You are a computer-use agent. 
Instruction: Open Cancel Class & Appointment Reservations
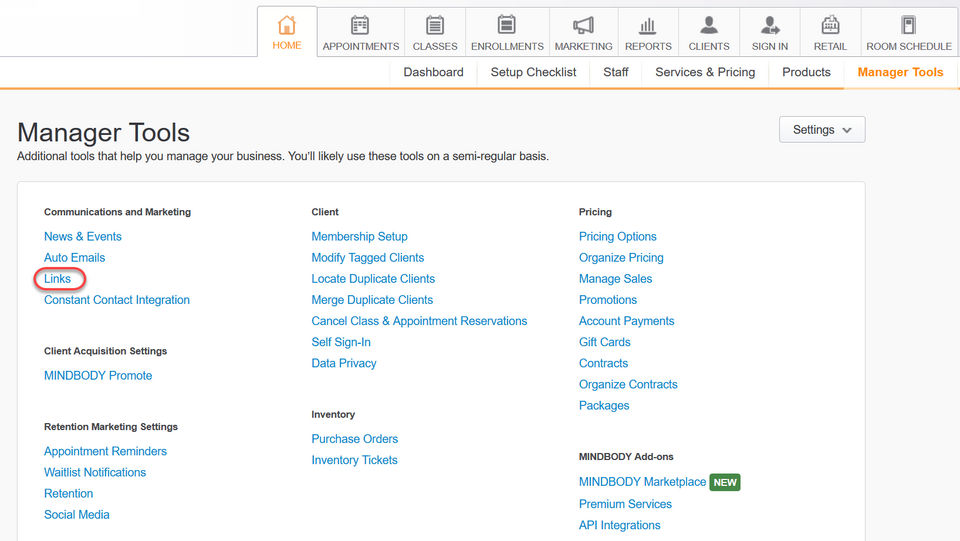(x=419, y=321)
